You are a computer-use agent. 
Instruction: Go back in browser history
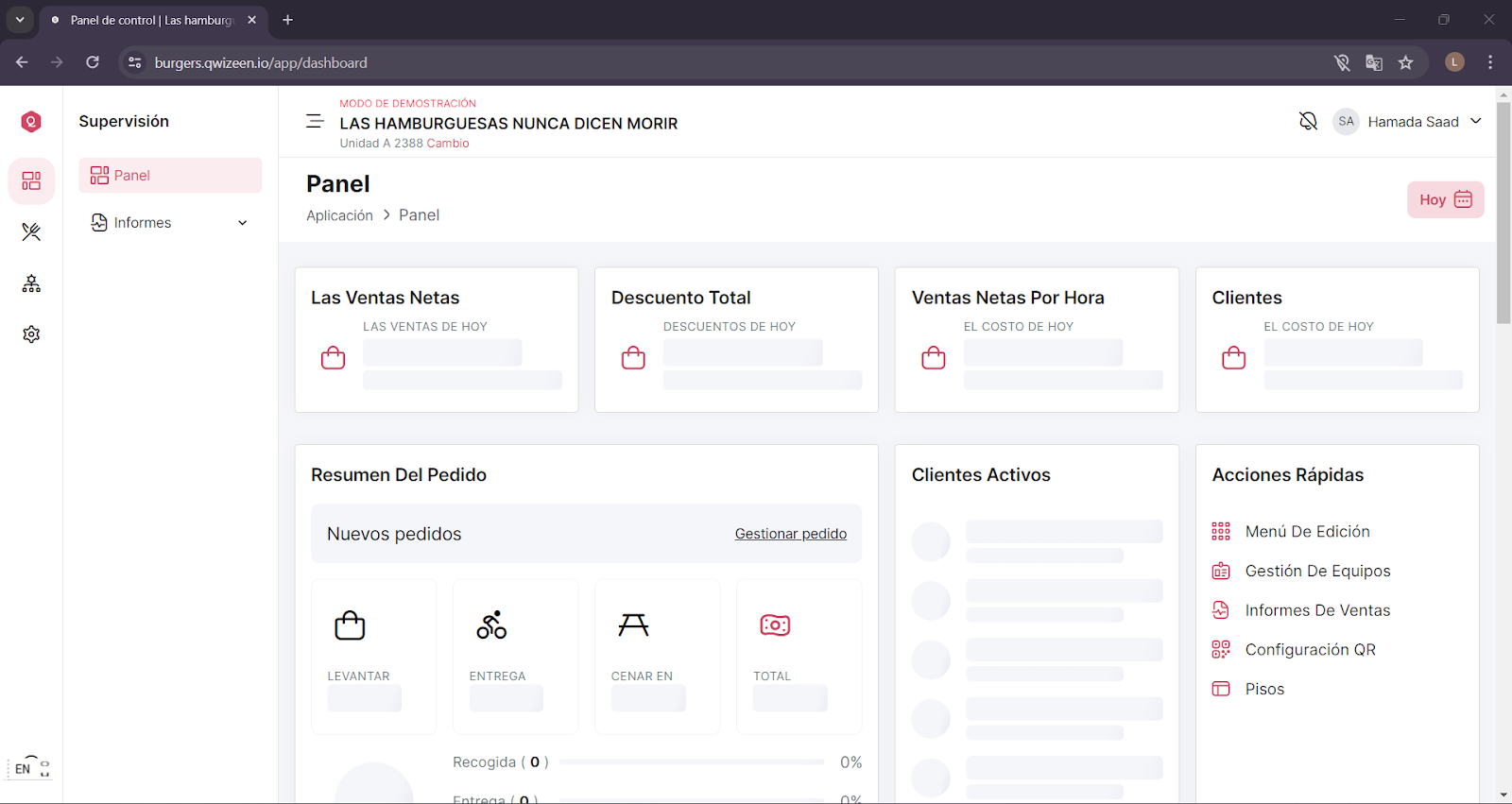tap(22, 62)
